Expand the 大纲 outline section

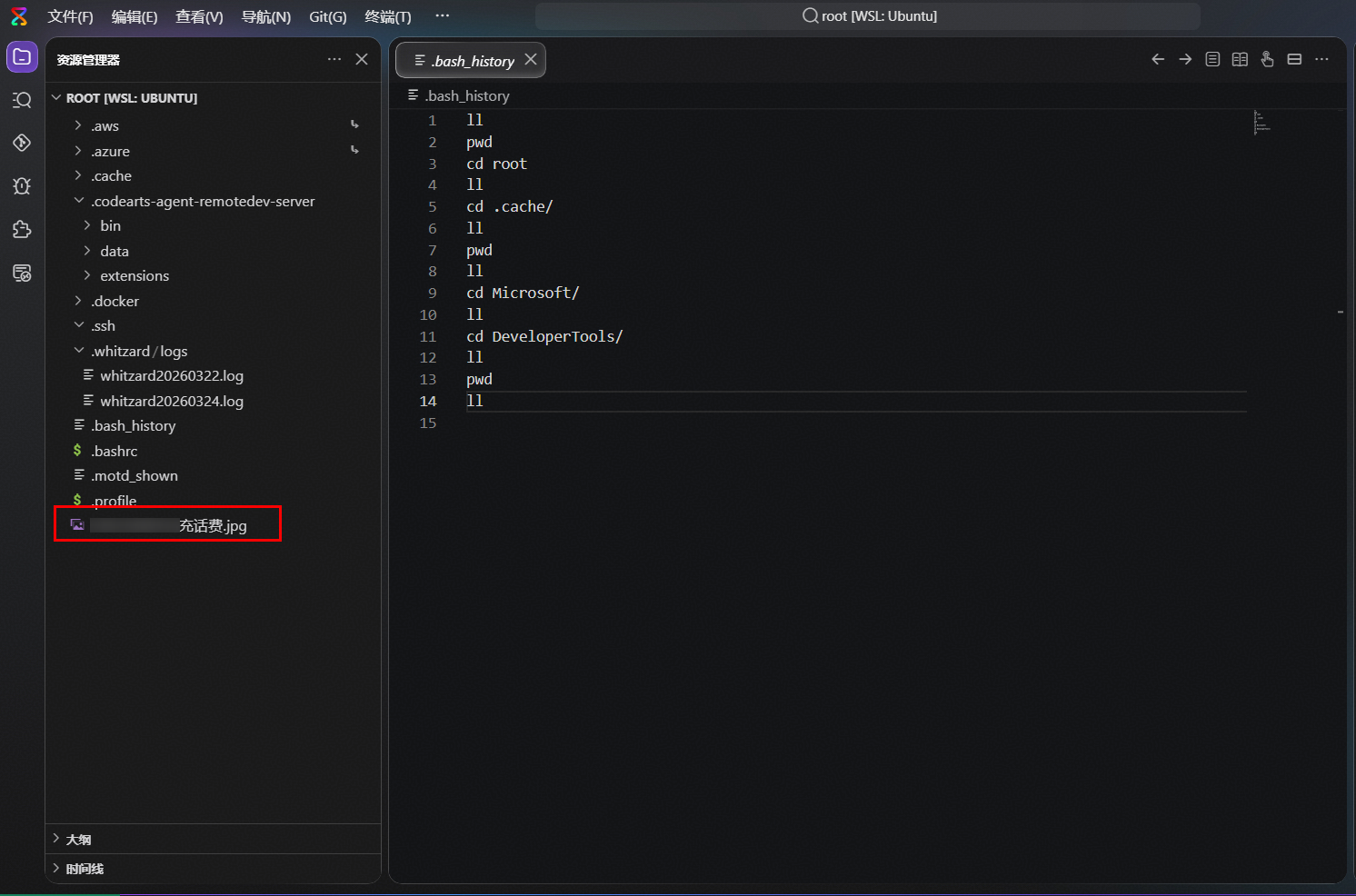point(56,839)
